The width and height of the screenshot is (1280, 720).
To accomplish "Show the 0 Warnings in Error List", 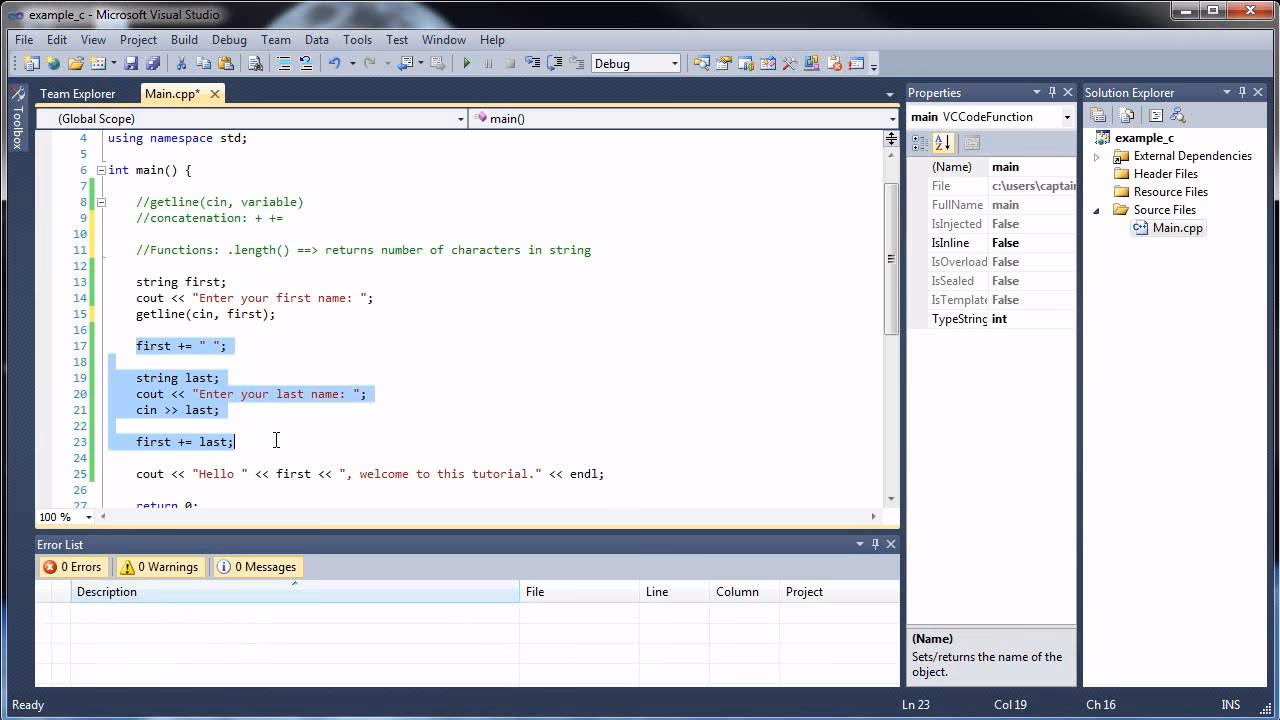I will point(159,566).
